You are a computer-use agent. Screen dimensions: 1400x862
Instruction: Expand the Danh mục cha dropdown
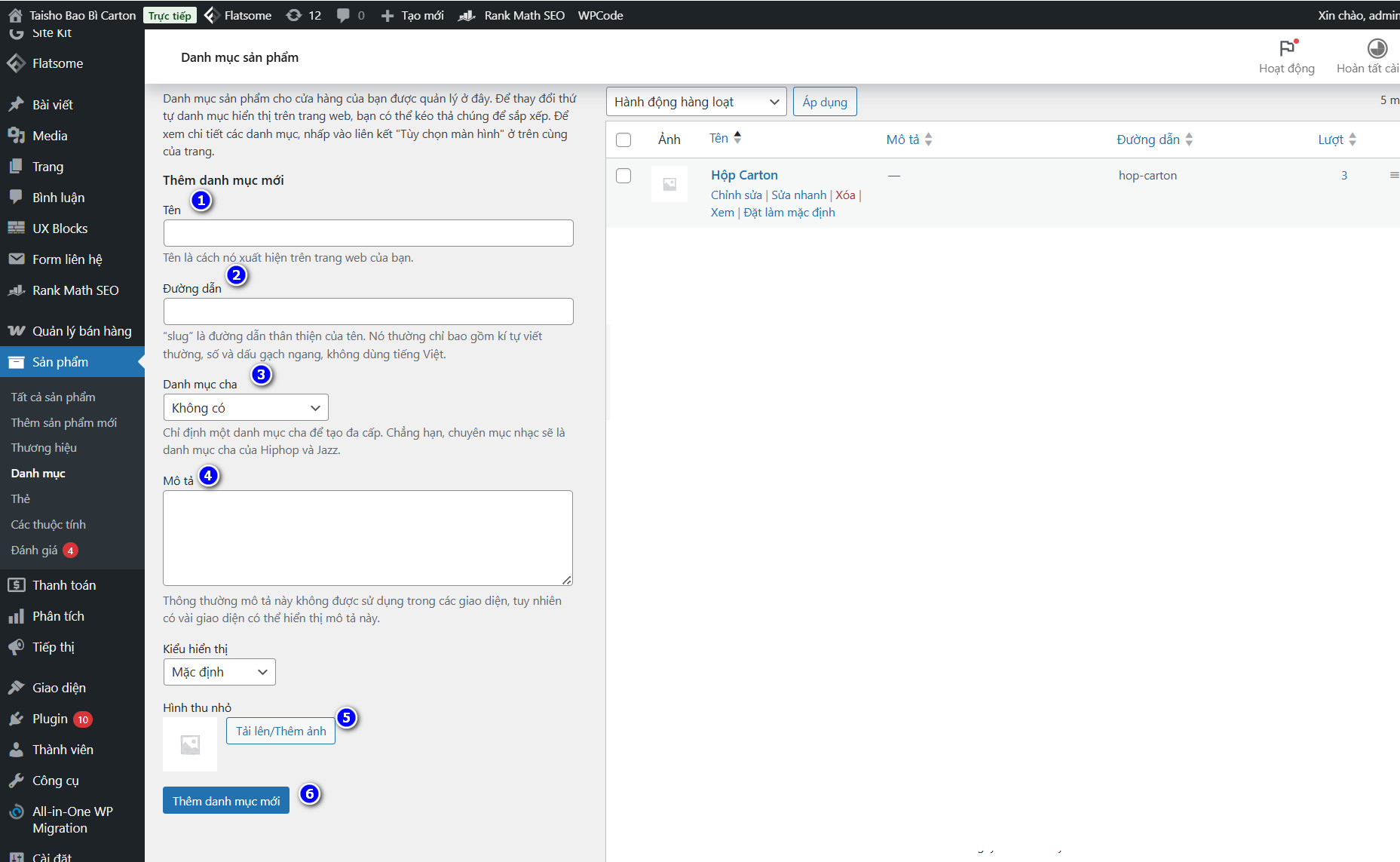pyautogui.click(x=245, y=407)
